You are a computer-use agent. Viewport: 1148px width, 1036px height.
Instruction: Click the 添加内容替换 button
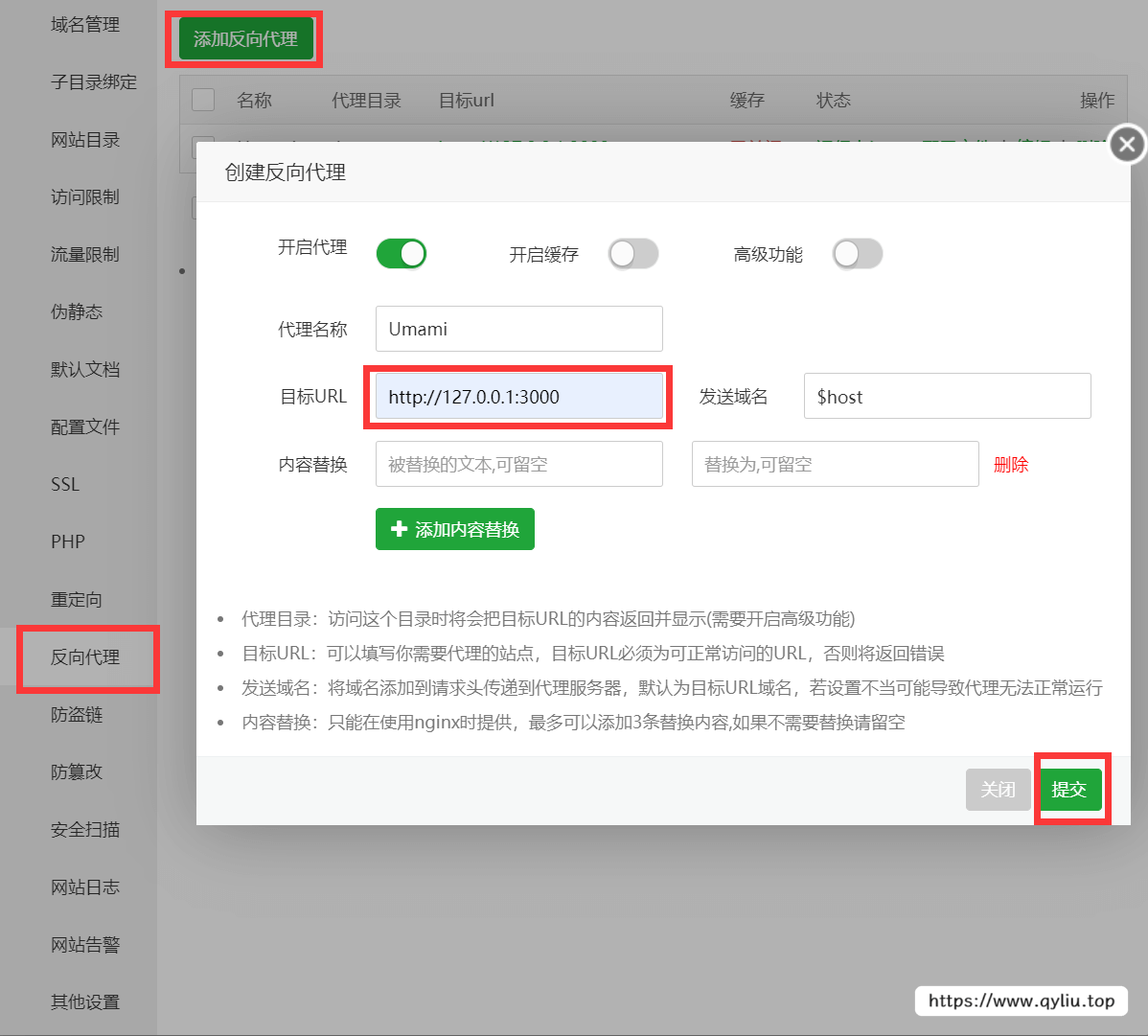(454, 528)
